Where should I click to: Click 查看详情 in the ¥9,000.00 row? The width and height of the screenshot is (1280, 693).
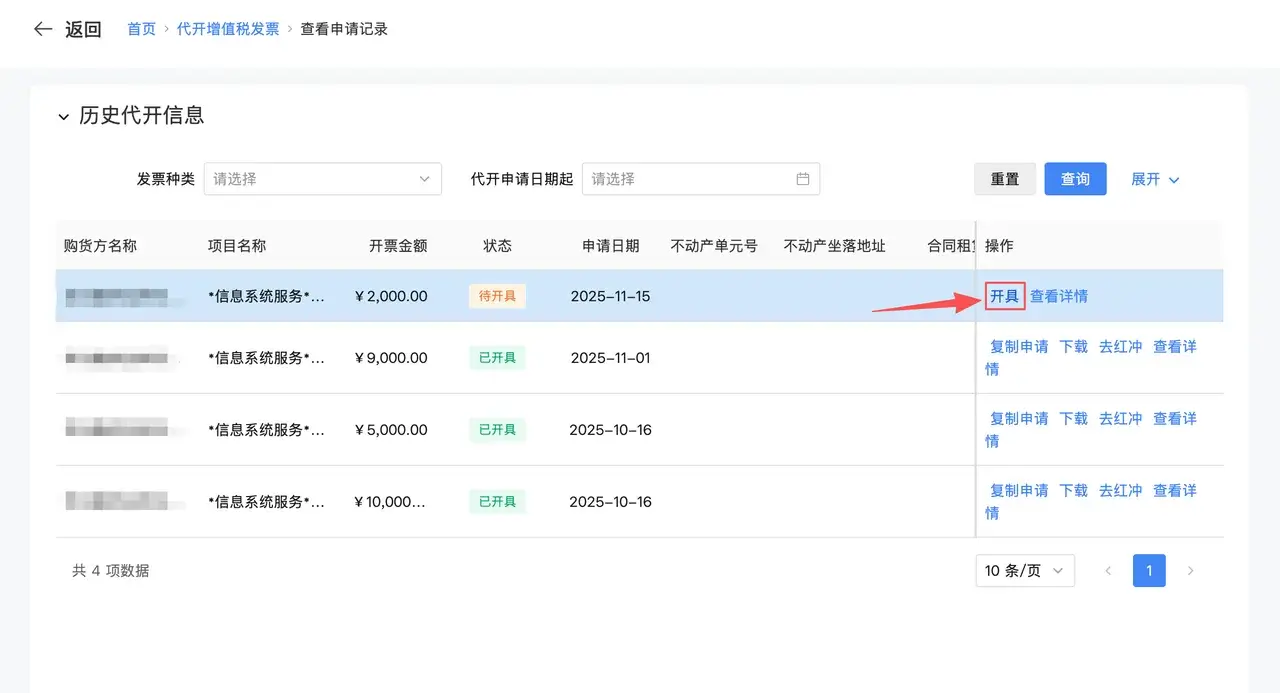[1175, 347]
